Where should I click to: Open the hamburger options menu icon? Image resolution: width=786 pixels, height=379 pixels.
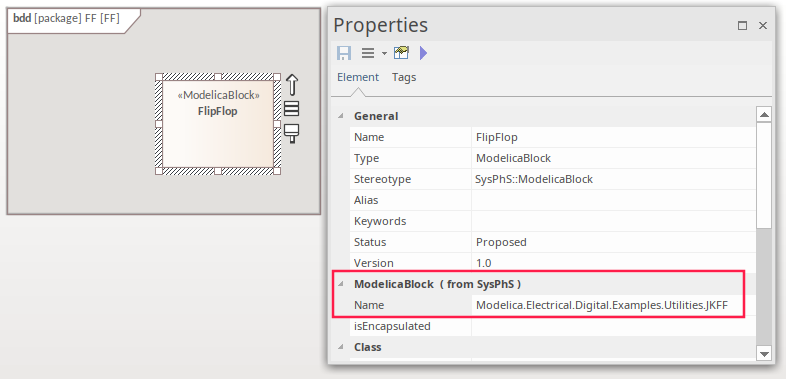click(x=368, y=53)
